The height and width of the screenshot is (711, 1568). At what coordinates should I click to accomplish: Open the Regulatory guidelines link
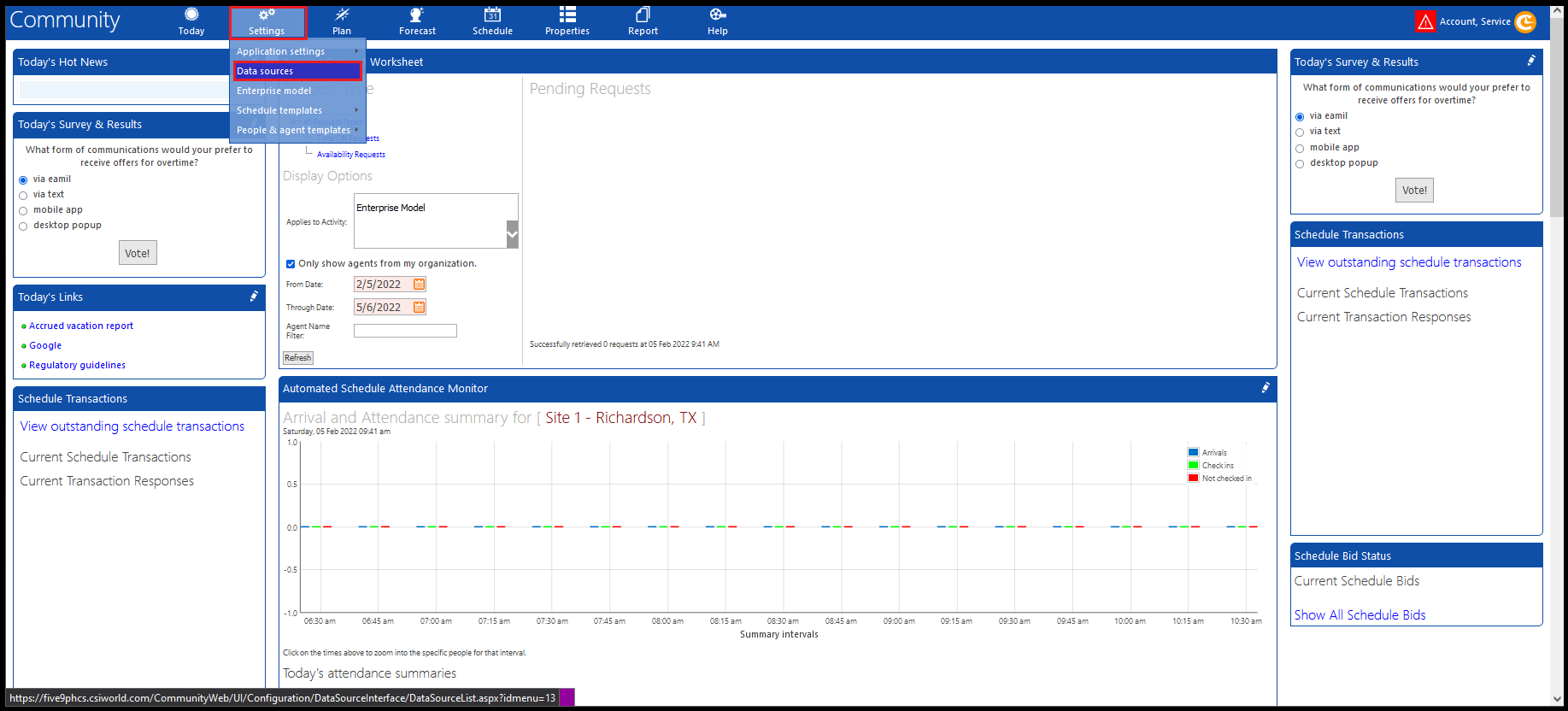[x=77, y=365]
